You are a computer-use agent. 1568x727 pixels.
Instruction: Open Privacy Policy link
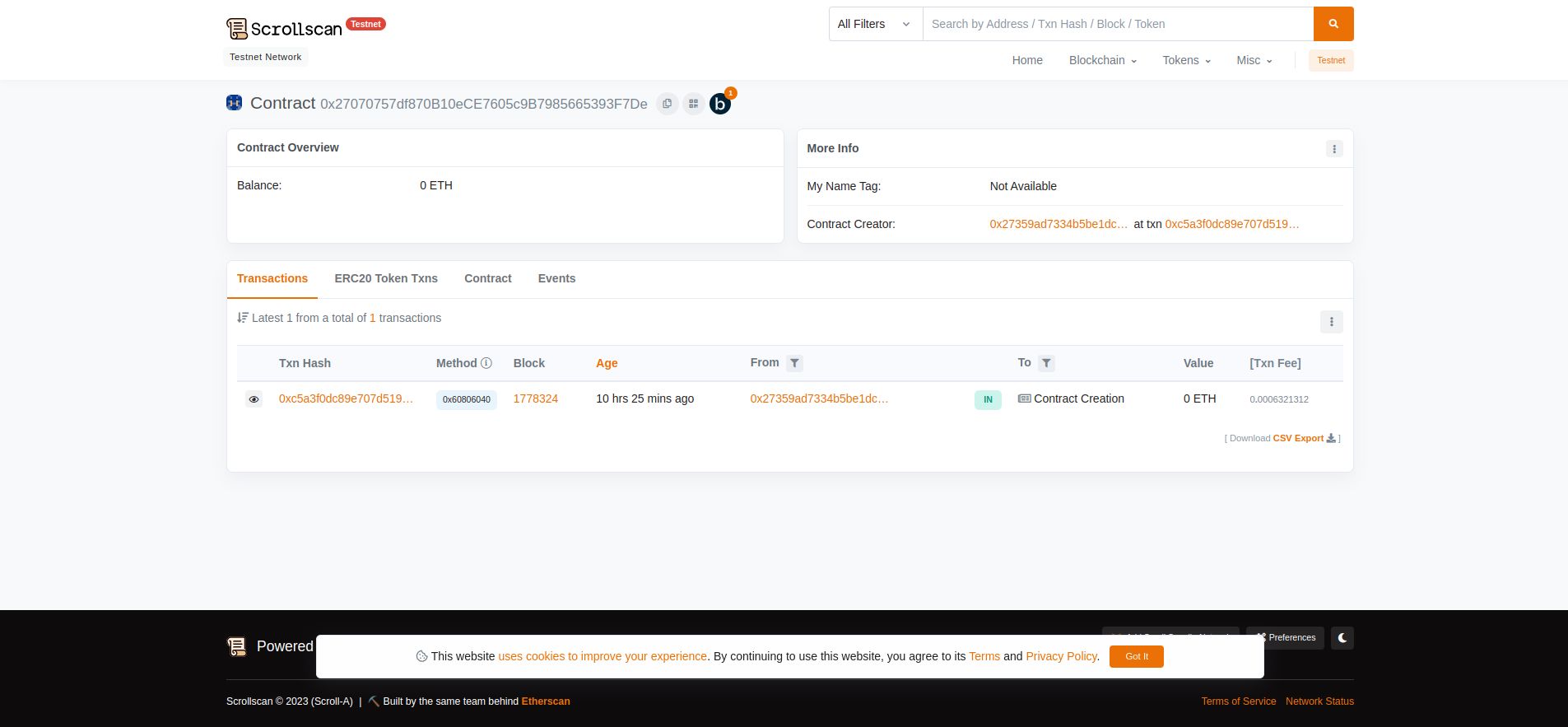[x=1062, y=656]
